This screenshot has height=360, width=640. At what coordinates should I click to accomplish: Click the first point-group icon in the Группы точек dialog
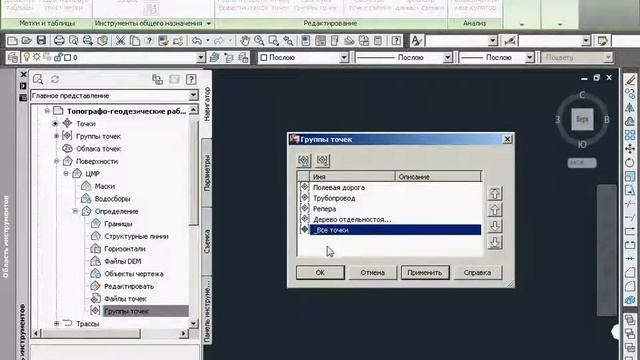click(x=303, y=160)
